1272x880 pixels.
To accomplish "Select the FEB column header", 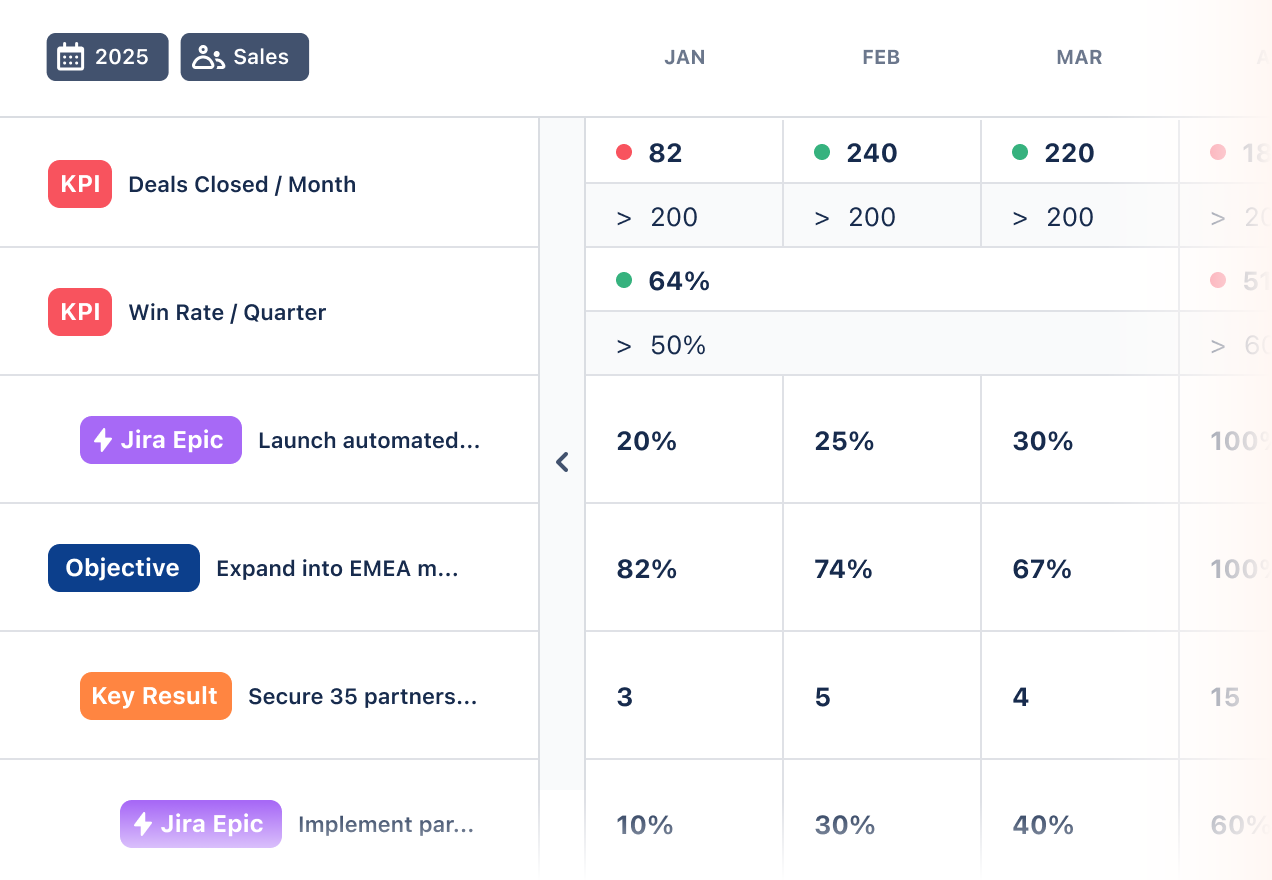I will tap(881, 57).
